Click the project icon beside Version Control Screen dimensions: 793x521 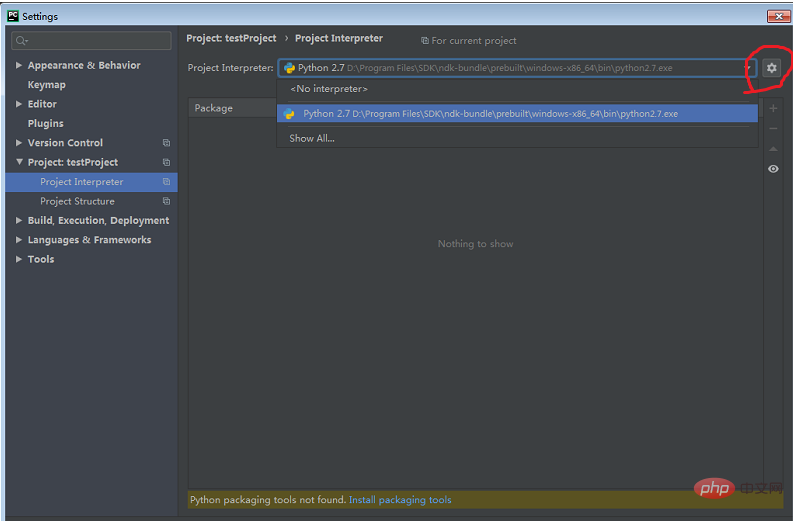(166, 143)
